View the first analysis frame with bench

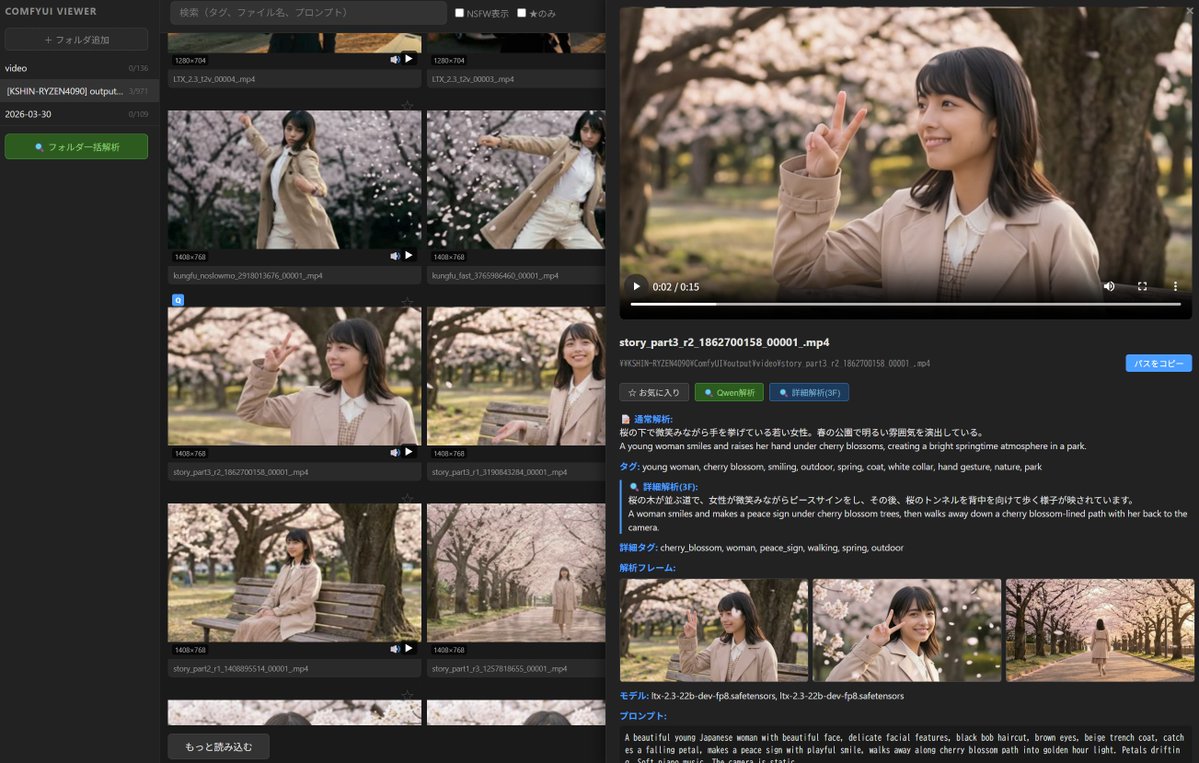click(713, 630)
